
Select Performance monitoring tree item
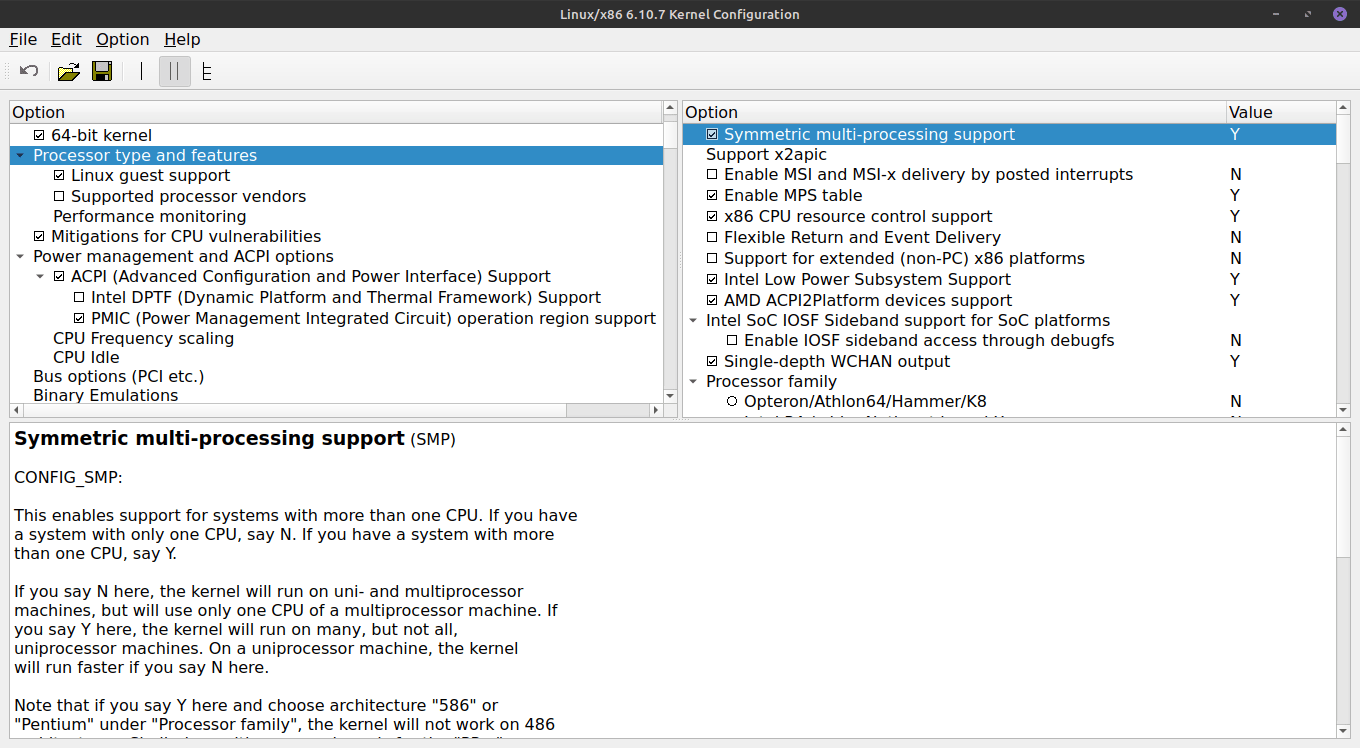pyautogui.click(x=149, y=217)
